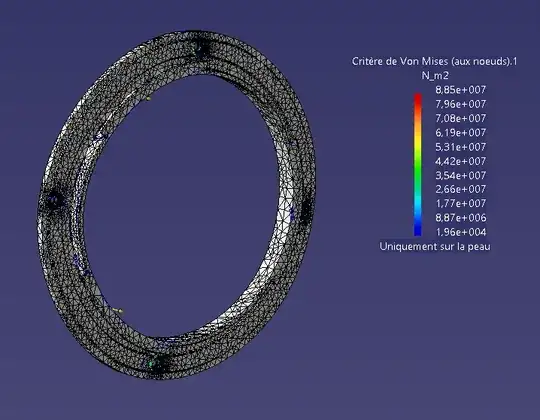Click the legend value '5,31e+007'
This screenshot has width=540, height=420.
click(461, 147)
